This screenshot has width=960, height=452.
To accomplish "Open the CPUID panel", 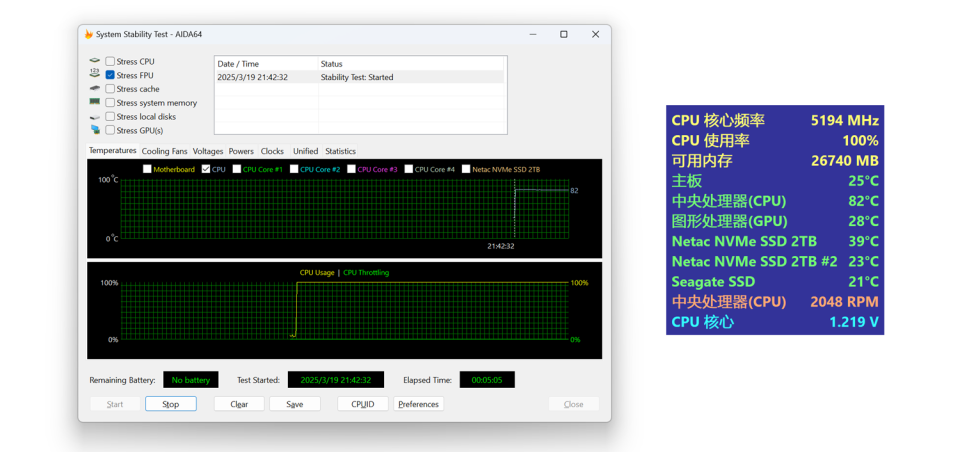I will point(363,404).
